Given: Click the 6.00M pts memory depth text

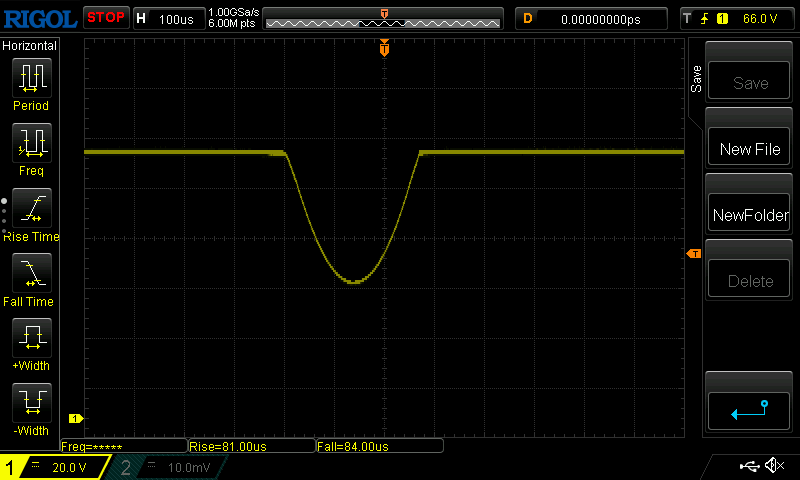Looking at the screenshot, I should [x=232, y=23].
